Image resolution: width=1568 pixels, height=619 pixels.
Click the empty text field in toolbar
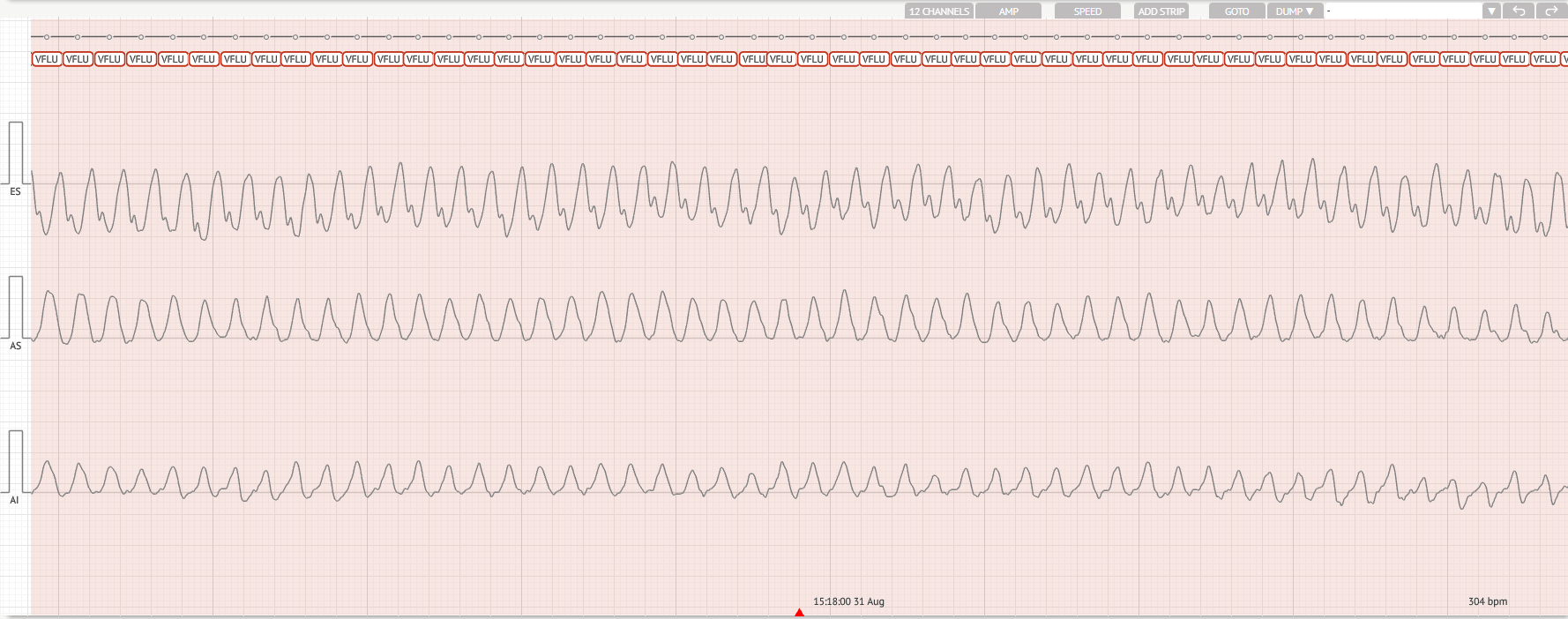(x=1402, y=11)
